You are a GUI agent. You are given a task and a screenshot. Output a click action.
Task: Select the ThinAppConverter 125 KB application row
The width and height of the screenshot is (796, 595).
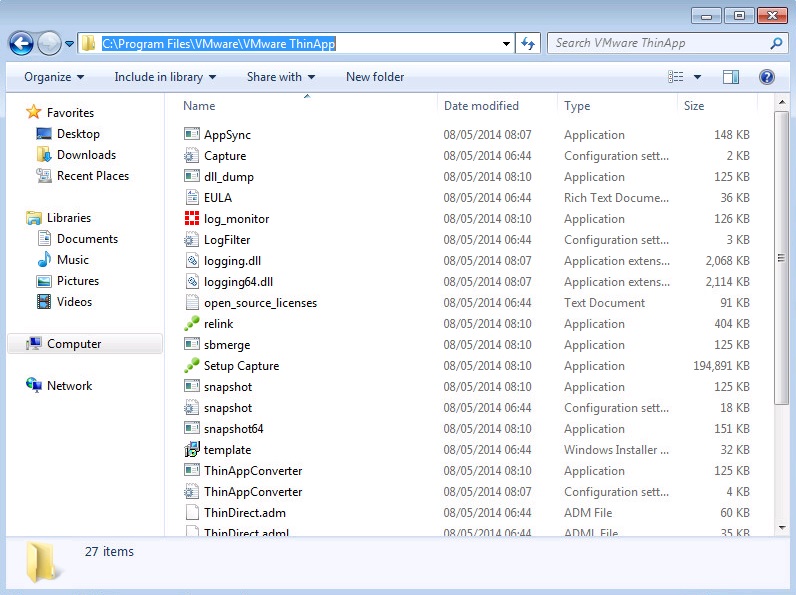(467, 471)
